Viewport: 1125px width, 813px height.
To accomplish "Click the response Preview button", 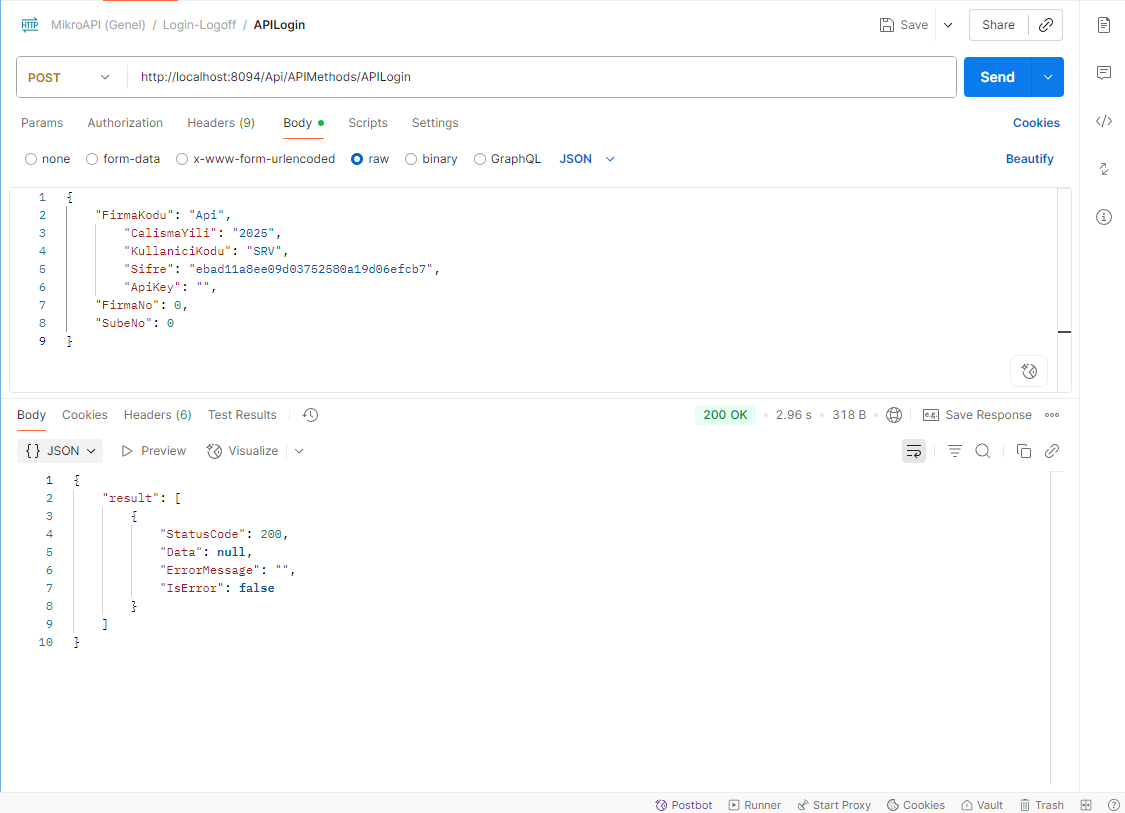I will (154, 451).
